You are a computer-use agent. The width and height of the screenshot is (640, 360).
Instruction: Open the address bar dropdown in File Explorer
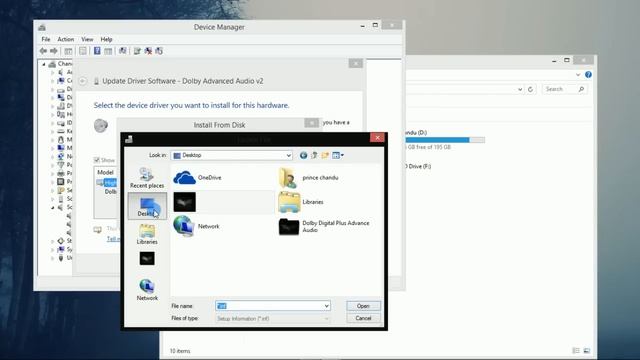[x=520, y=89]
